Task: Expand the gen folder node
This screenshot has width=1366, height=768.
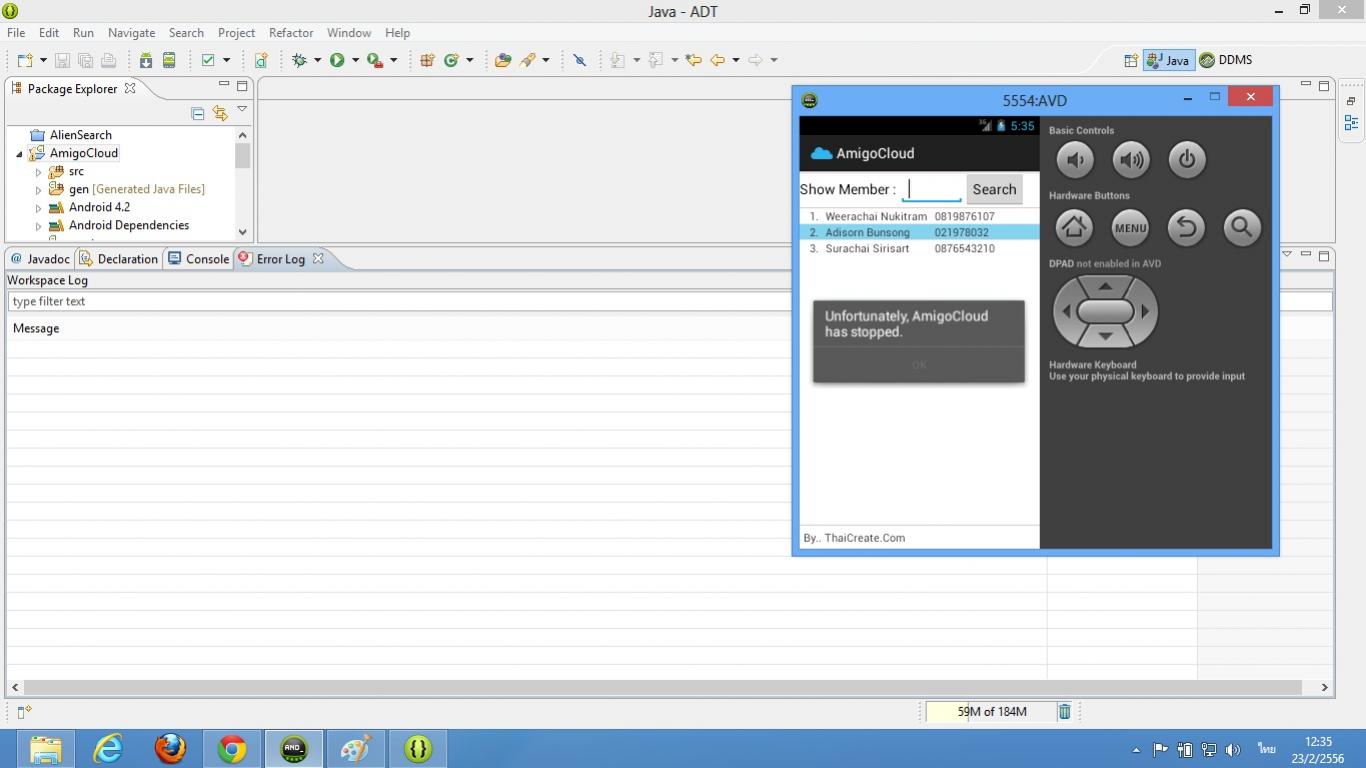Action: tap(39, 190)
